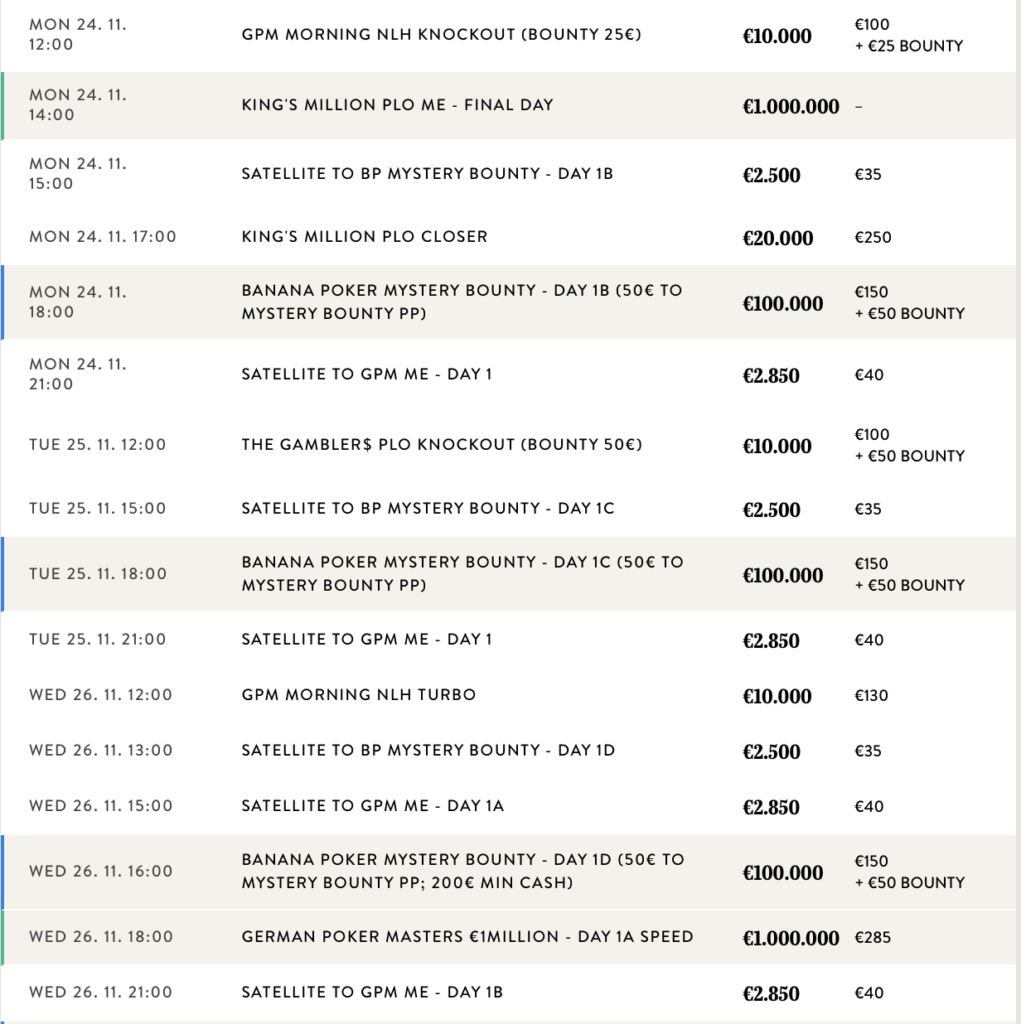This screenshot has height=1024, width=1021.
Task: Click King's Million PLO Closer event title
Action: 365,237
